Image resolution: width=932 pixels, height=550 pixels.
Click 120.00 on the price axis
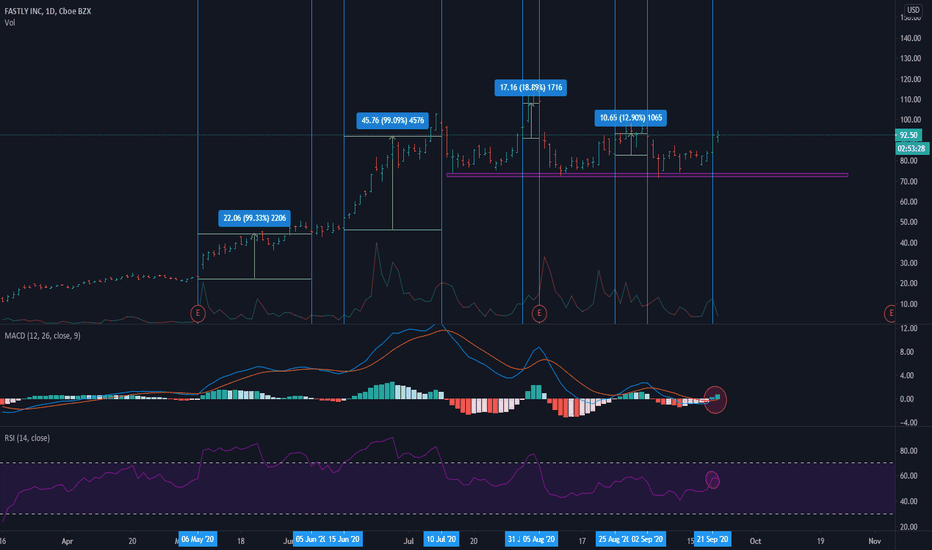point(910,79)
